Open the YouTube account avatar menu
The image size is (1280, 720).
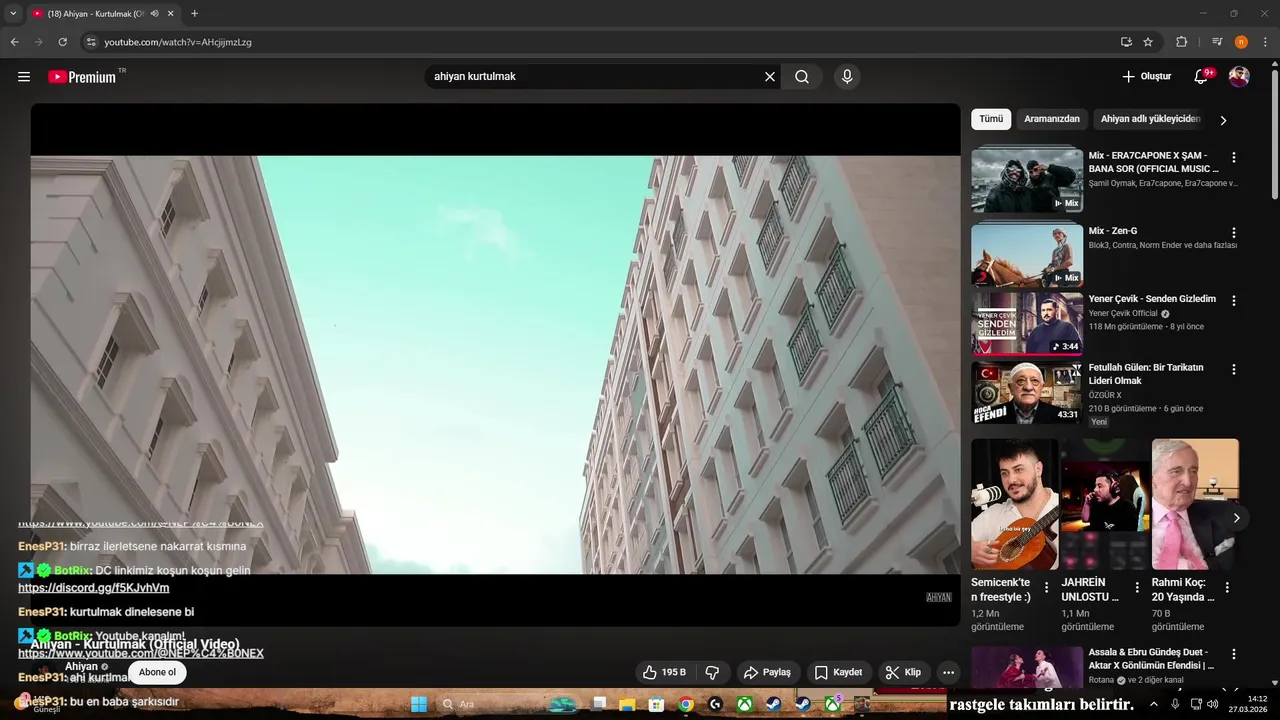tap(1239, 77)
